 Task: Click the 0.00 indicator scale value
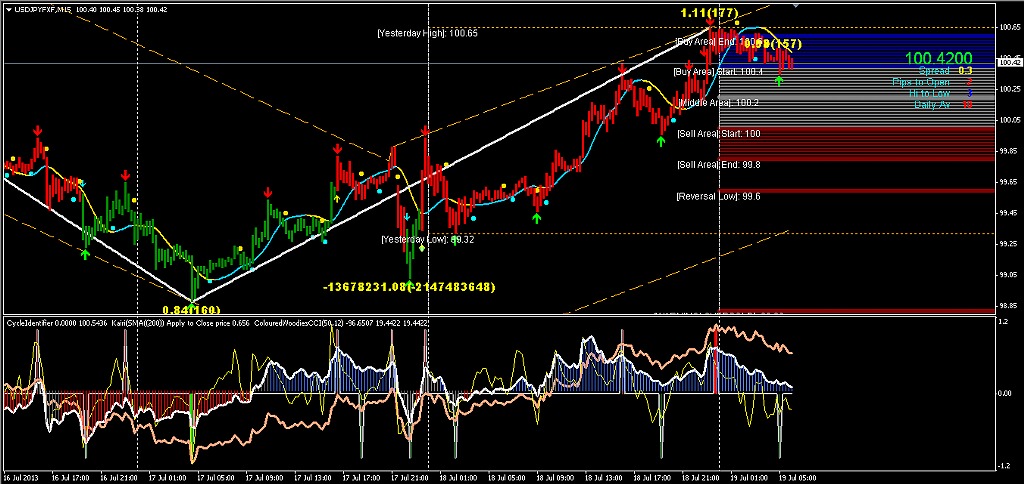point(1006,393)
